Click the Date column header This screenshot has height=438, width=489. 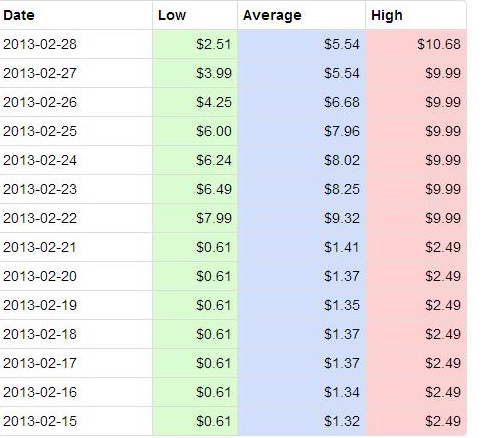(76, 15)
